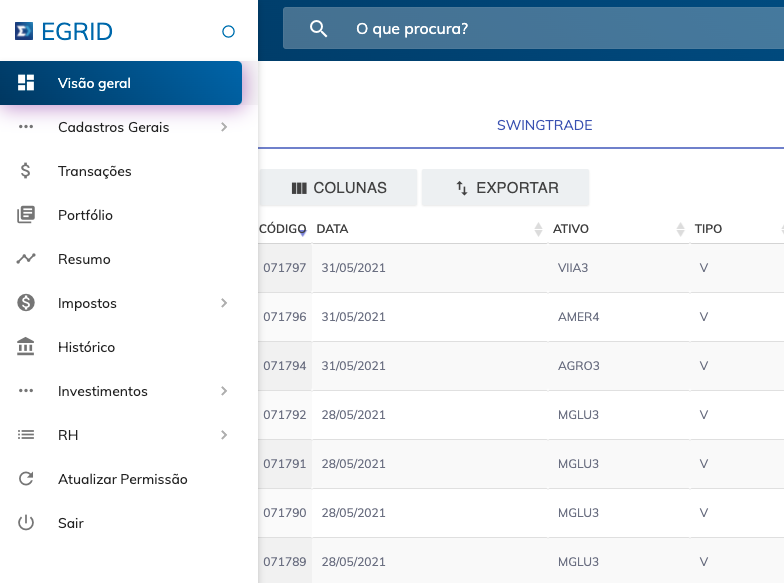This screenshot has width=784, height=583.
Task: Click the EXPORTAR button
Action: tap(506, 188)
